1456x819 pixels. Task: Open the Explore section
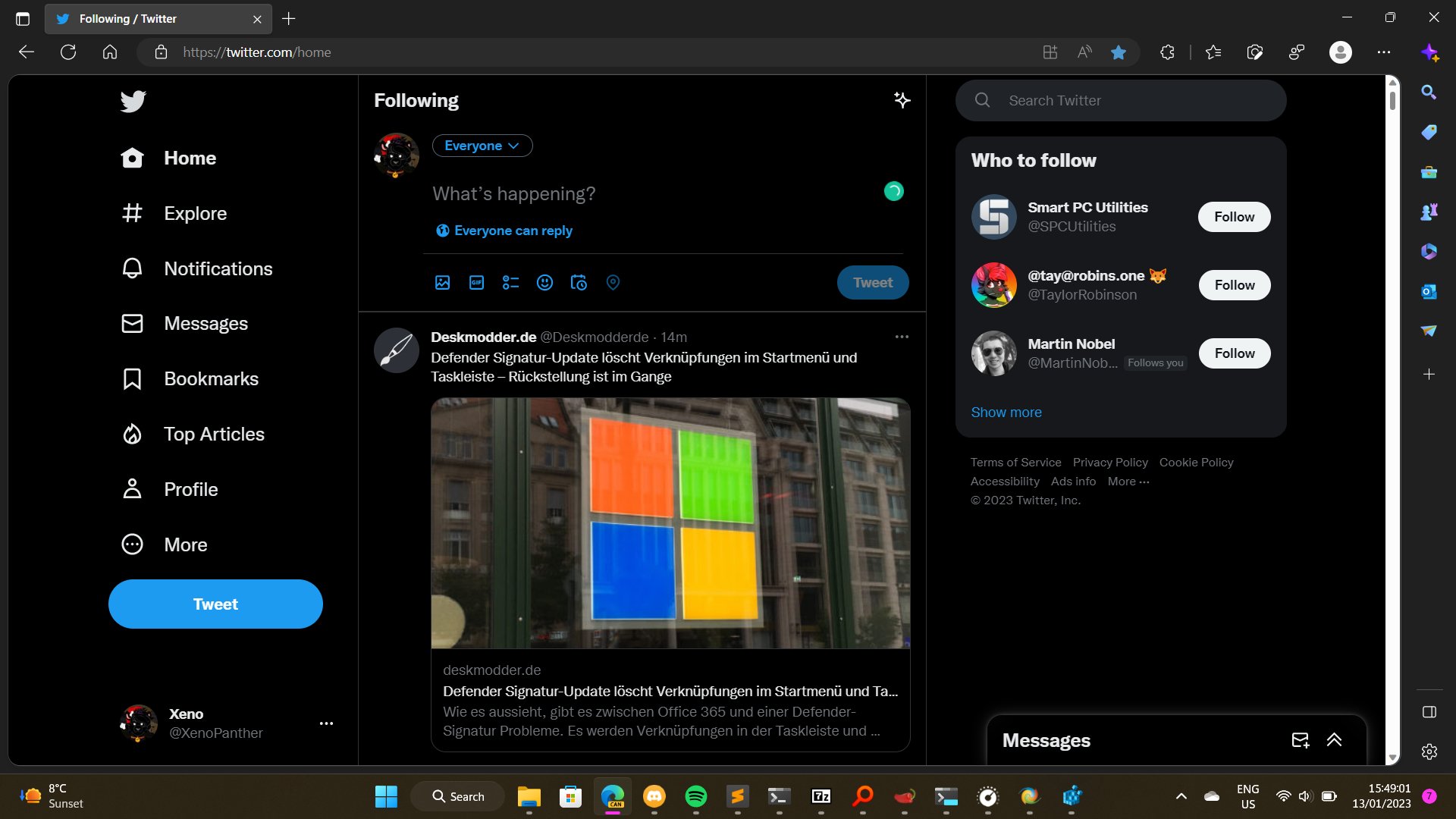195,213
